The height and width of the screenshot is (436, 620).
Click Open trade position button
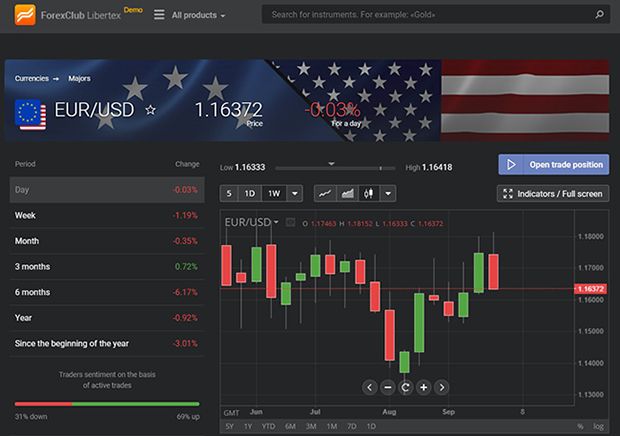(x=553, y=164)
